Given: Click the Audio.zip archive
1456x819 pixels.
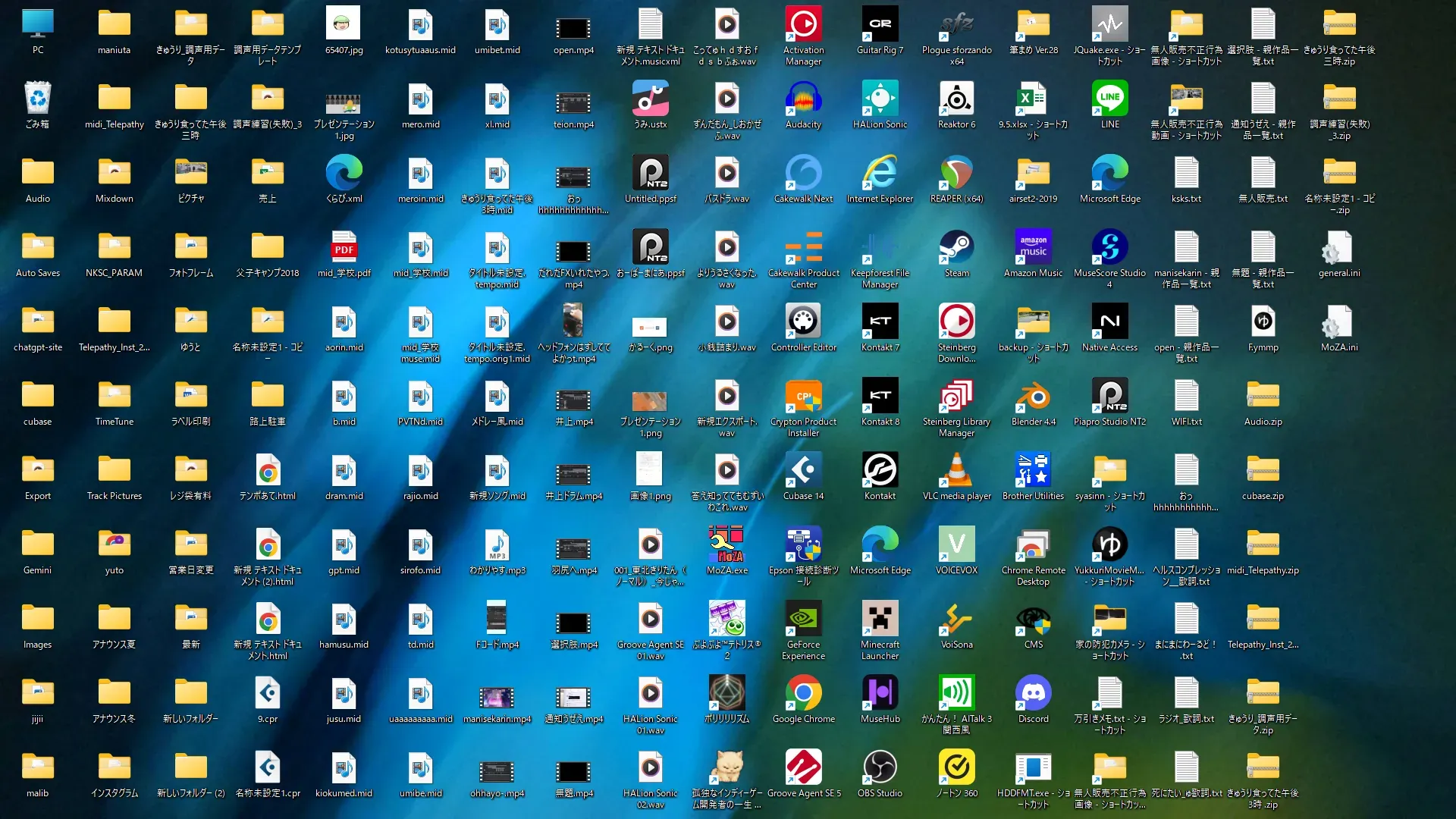Looking at the screenshot, I should coord(1263,397).
